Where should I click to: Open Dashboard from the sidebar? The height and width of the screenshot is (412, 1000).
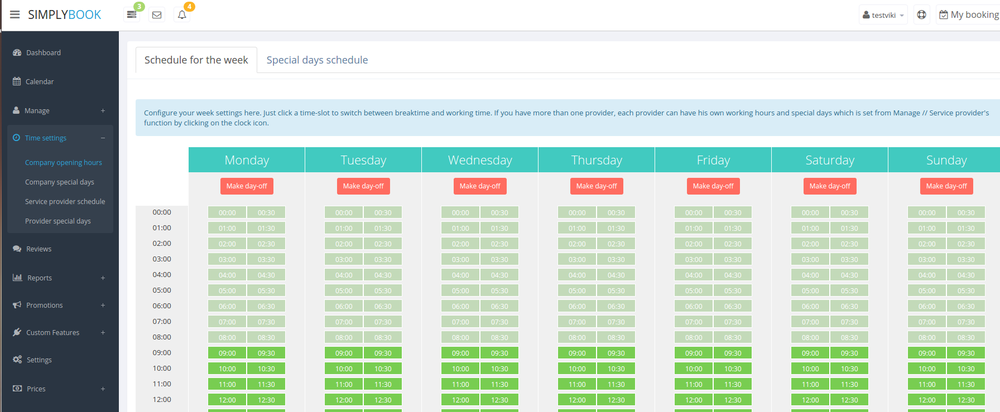[43, 53]
